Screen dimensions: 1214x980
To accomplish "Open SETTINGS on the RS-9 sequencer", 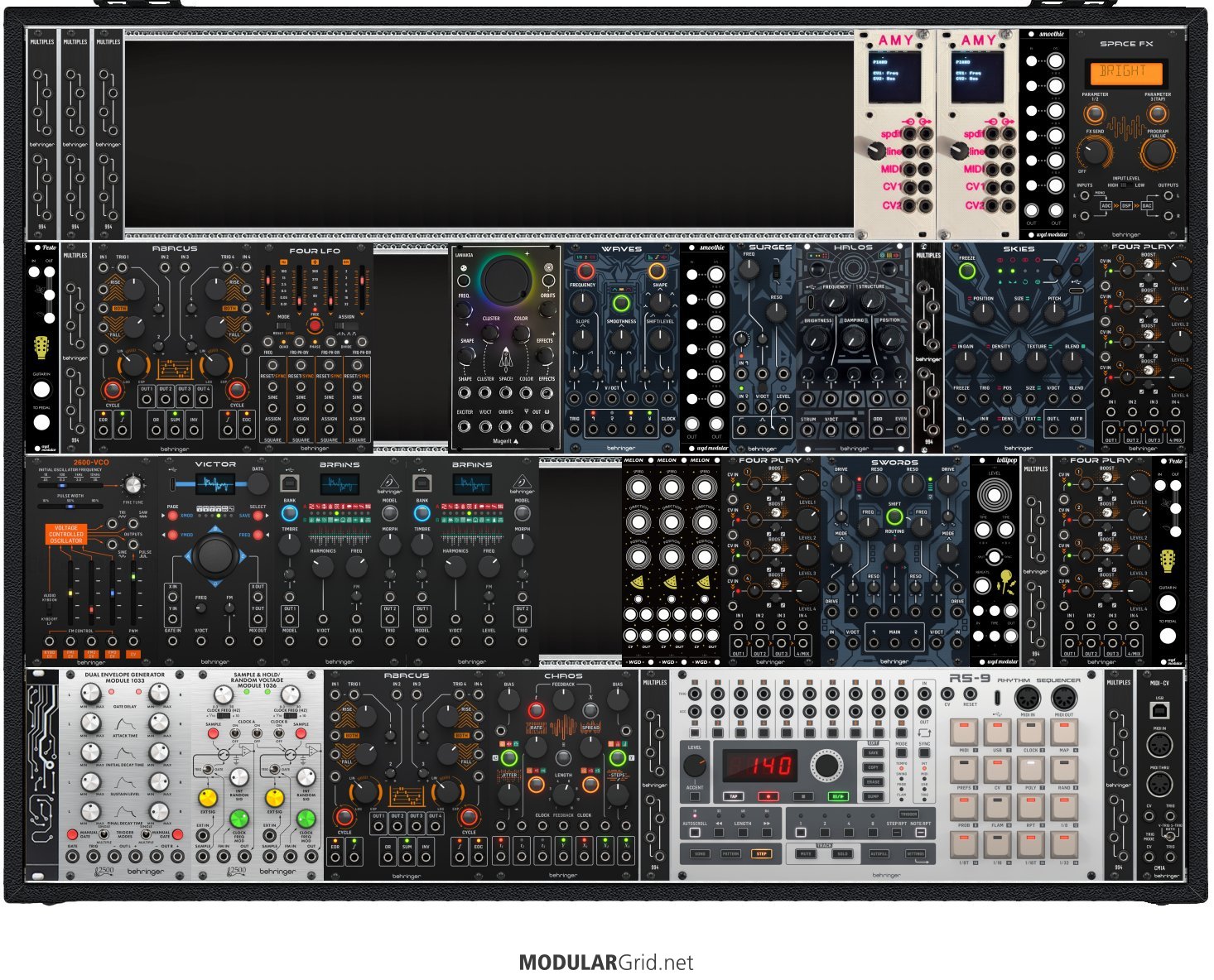I will click(x=915, y=853).
